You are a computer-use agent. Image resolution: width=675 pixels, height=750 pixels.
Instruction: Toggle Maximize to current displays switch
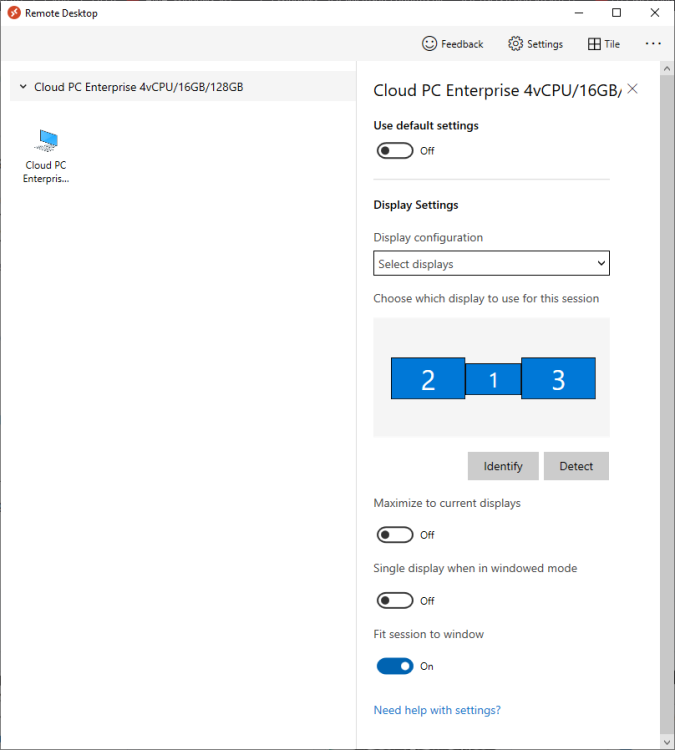pyautogui.click(x=395, y=535)
